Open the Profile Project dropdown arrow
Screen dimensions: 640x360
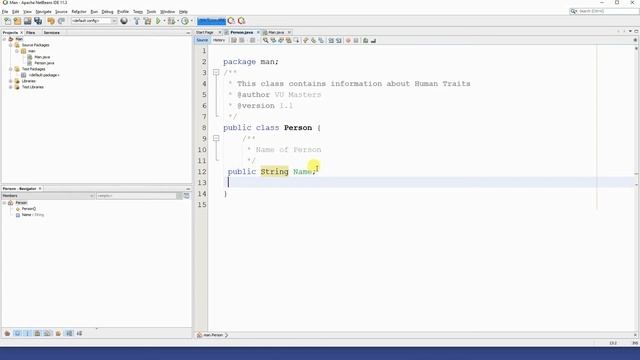tap(191, 21)
